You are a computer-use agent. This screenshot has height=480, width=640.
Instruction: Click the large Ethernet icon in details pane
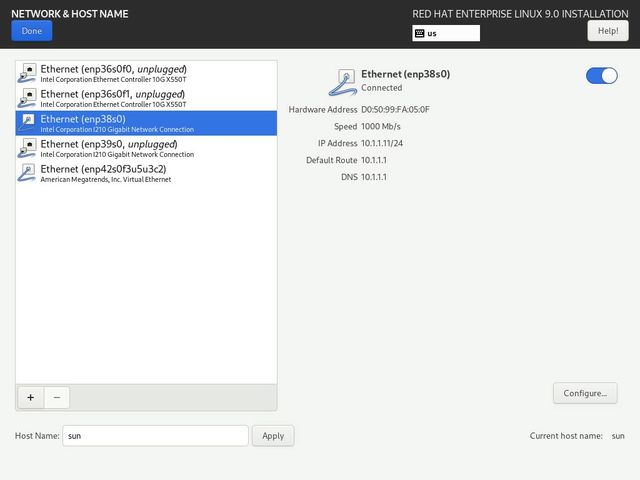click(343, 82)
